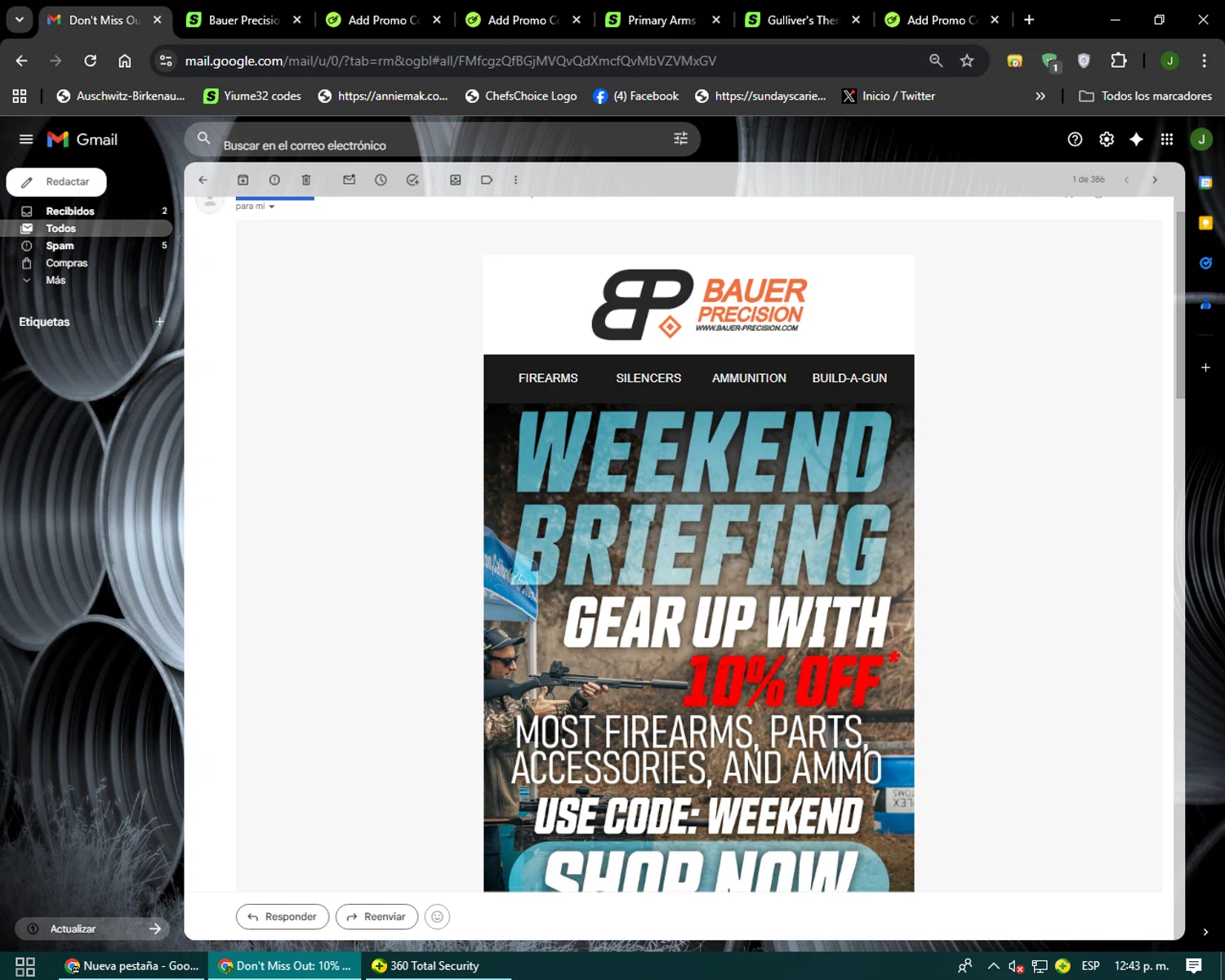This screenshot has width=1225, height=980.
Task: Mark email as unread
Action: (349, 180)
